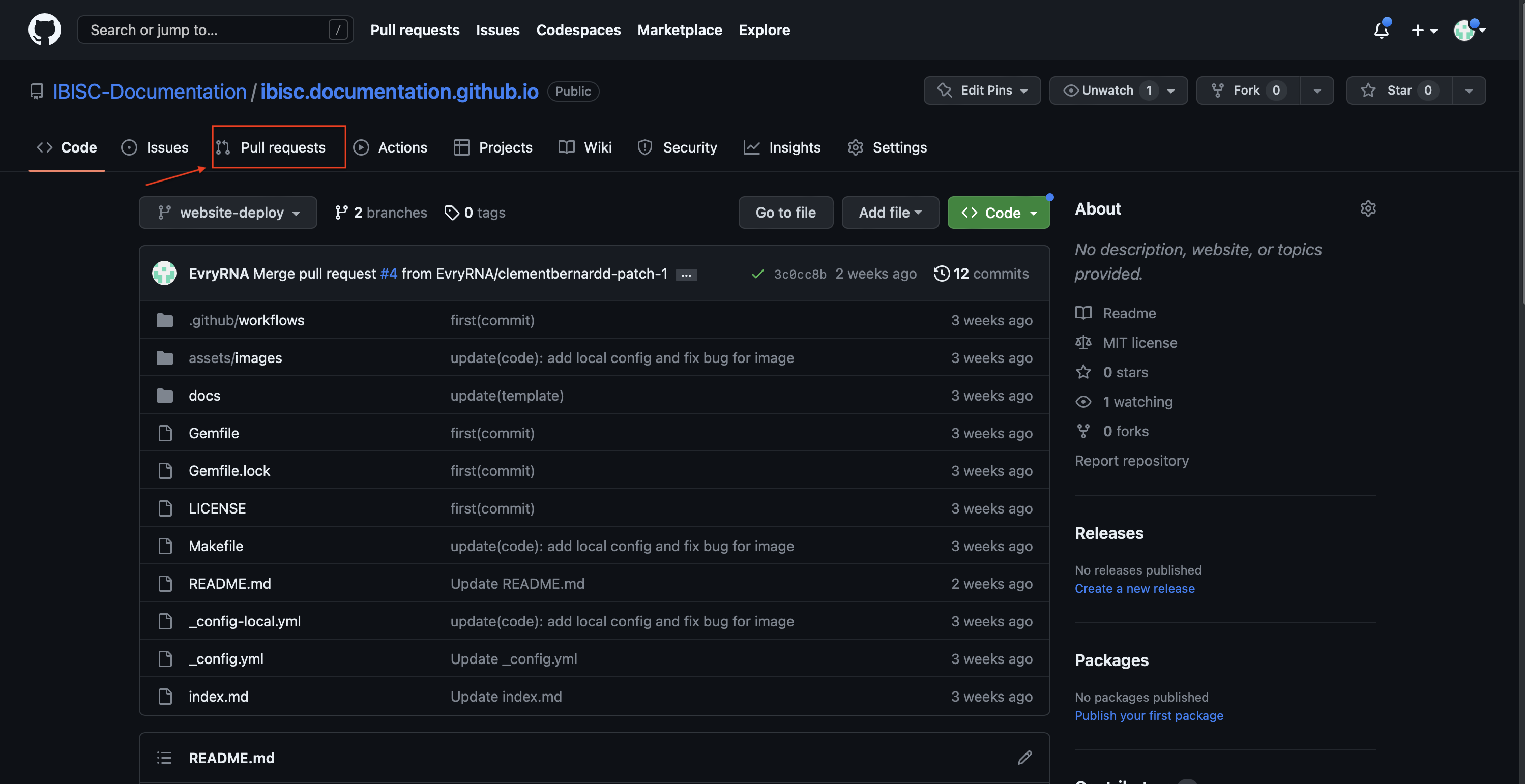
Task: Open the green Code dropdown
Action: (x=998, y=213)
